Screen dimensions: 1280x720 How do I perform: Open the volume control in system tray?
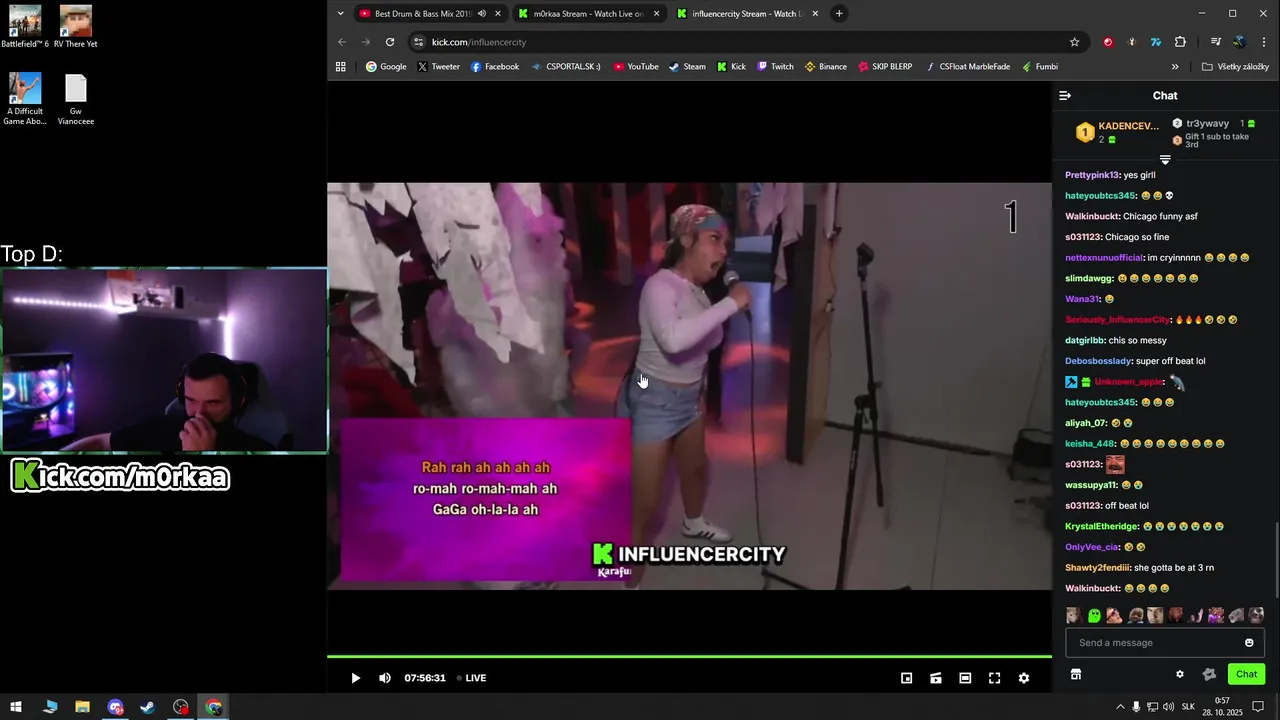coord(1168,707)
